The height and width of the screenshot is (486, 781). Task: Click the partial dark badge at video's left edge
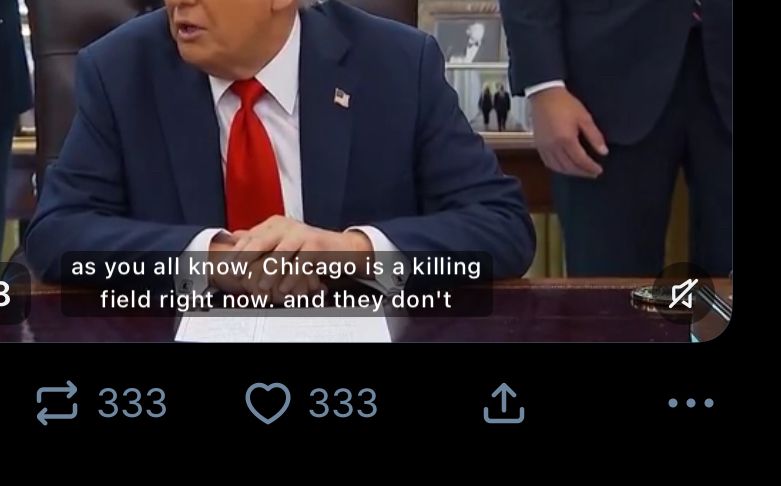coord(13,294)
